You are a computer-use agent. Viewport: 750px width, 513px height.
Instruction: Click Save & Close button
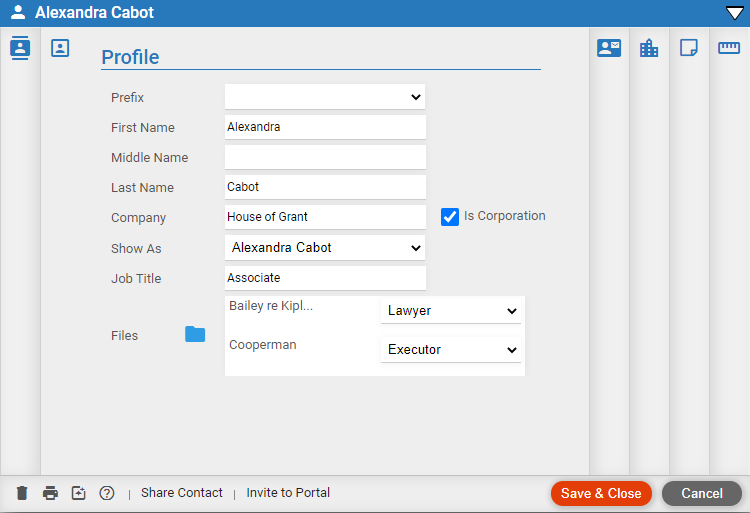pos(601,493)
